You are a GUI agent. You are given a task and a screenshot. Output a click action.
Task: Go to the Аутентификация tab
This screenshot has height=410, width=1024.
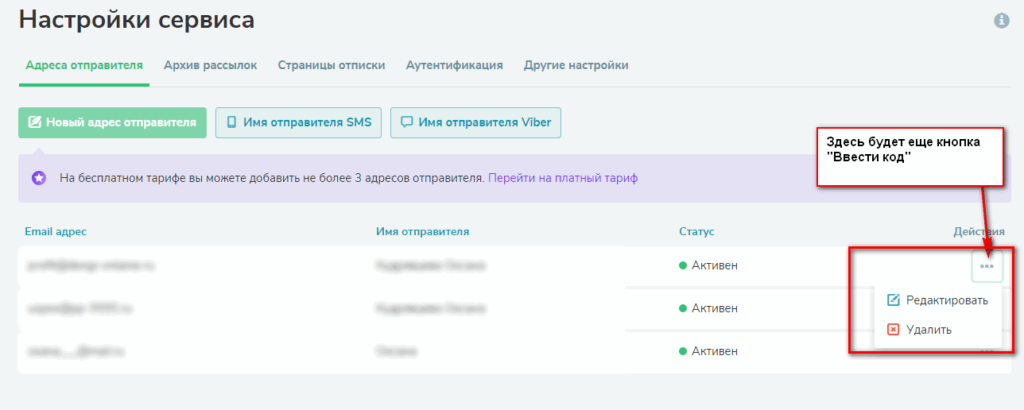pos(455,65)
